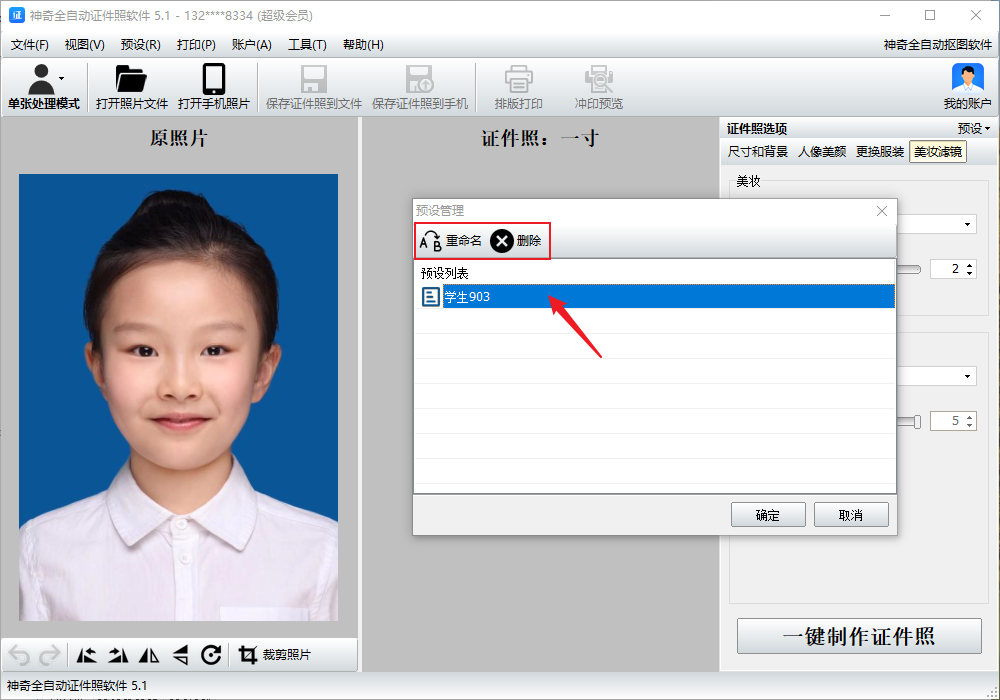Click the original photo of the girl
1000x700 pixels.
(x=179, y=397)
